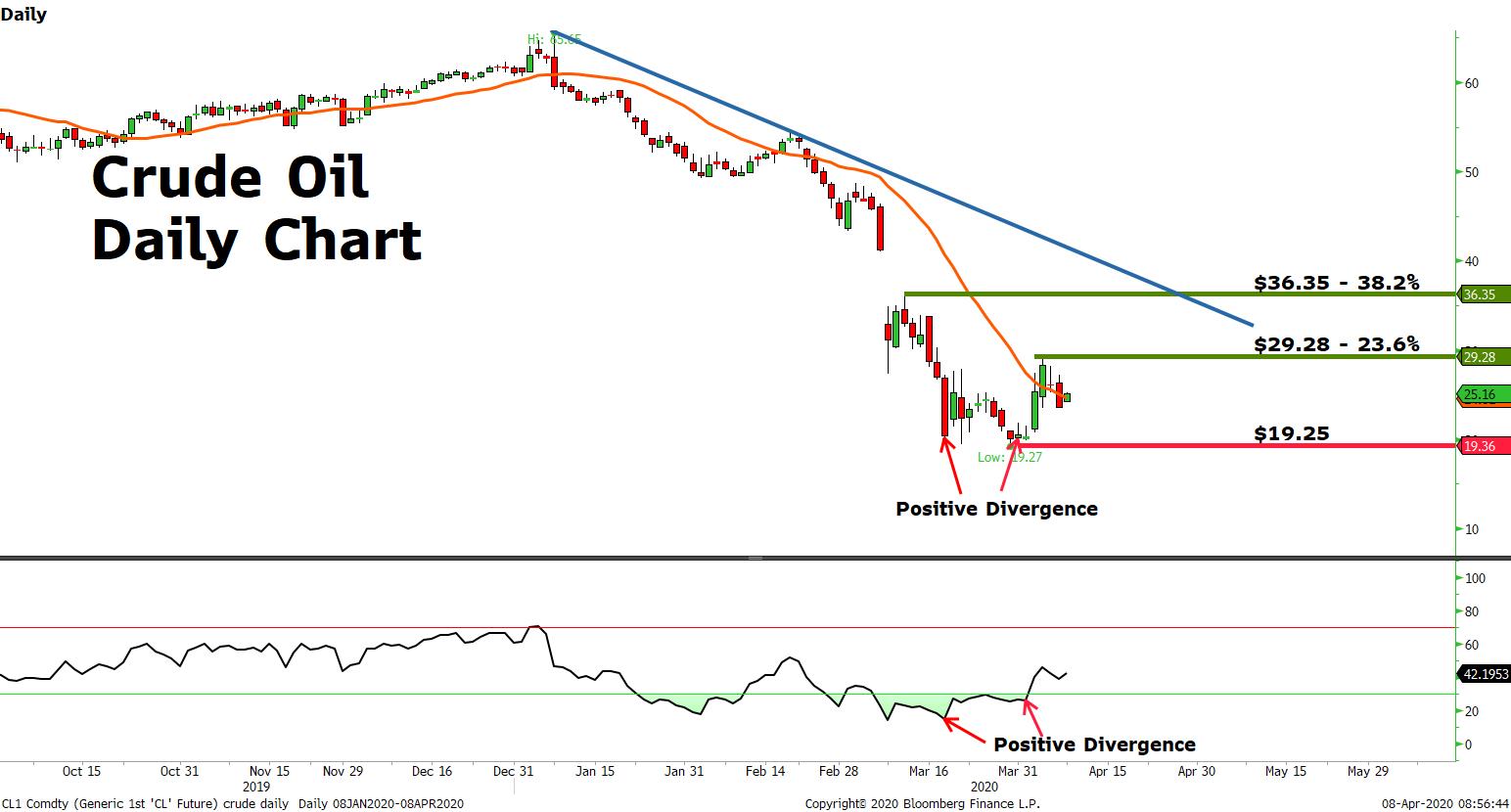This screenshot has height=812, width=1511.
Task: Click the "$29.28 - 23.6%" retracement label
Action: pyautogui.click(x=1336, y=344)
